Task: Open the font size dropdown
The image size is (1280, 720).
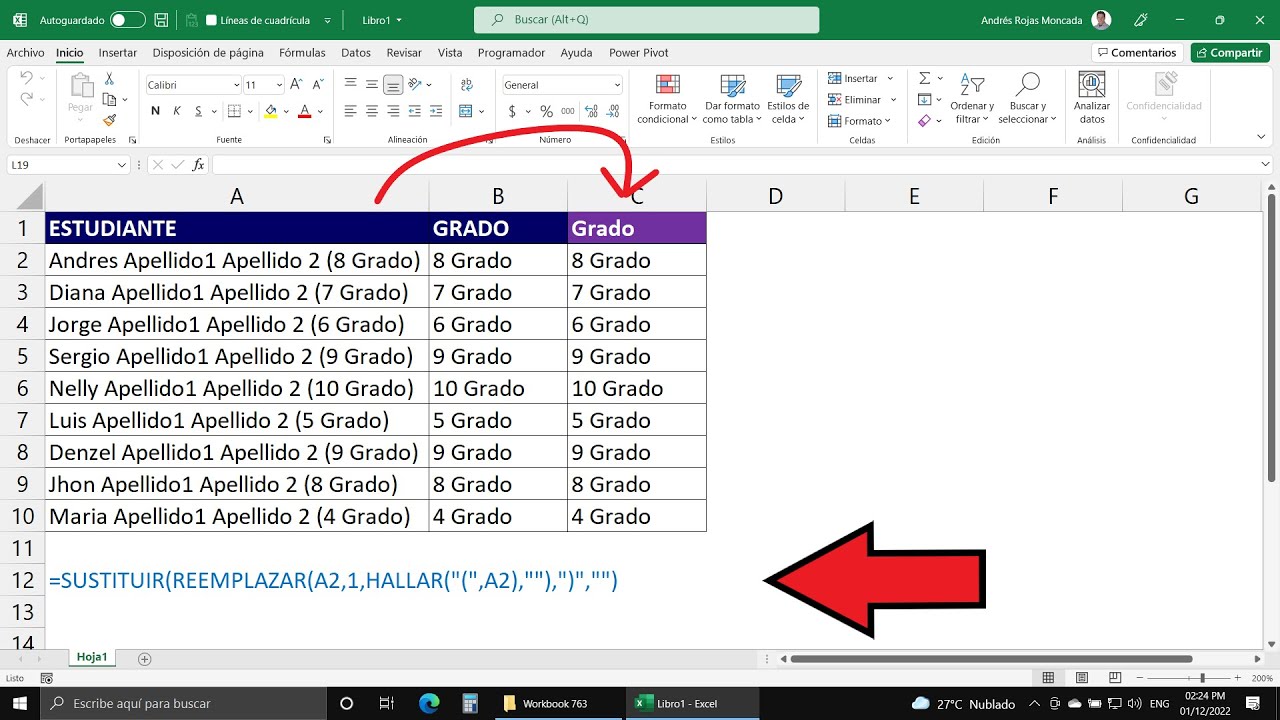Action: pyautogui.click(x=279, y=85)
